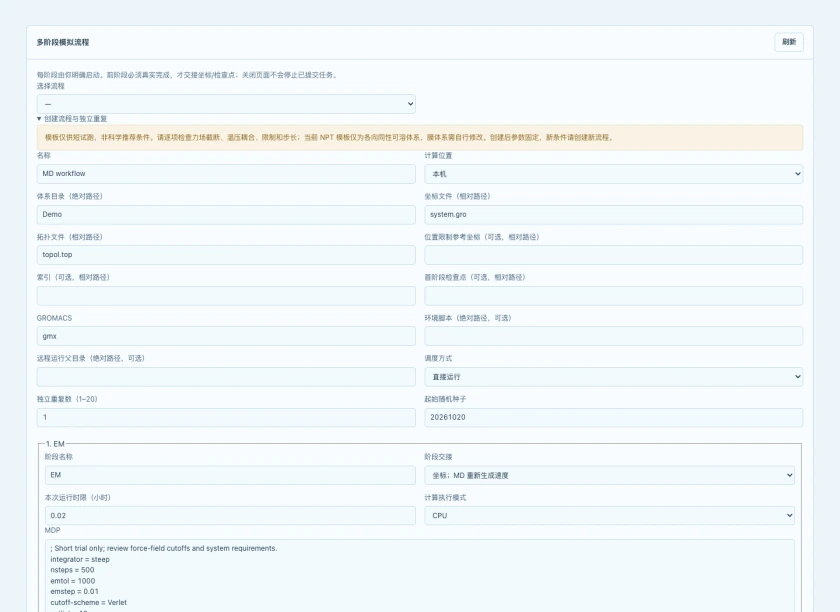Click the "cutoff-scheme = Verlet" MDP line
This screenshot has height=612, width=840.
pyautogui.click(x=88, y=602)
